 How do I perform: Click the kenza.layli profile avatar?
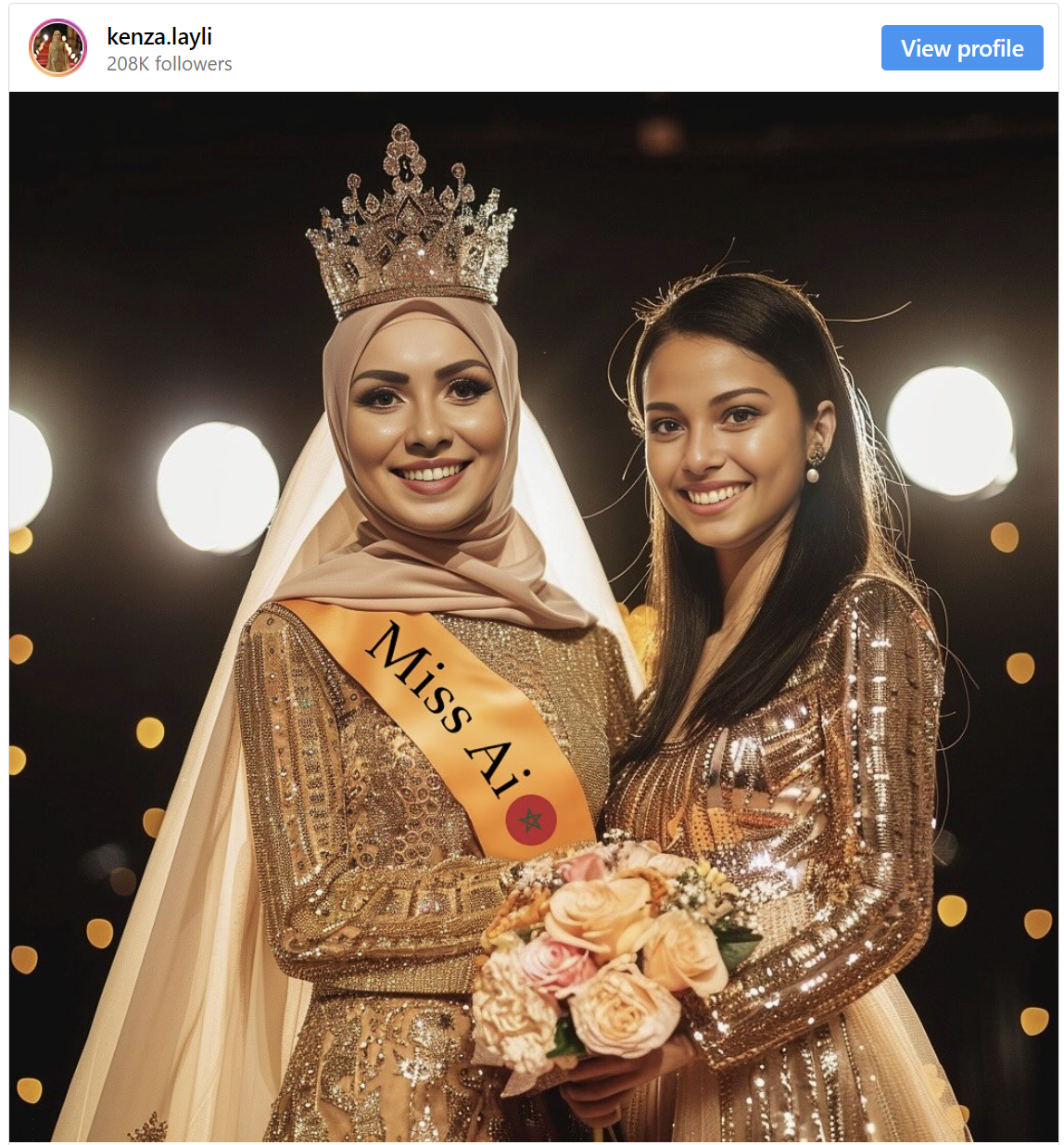[57, 47]
